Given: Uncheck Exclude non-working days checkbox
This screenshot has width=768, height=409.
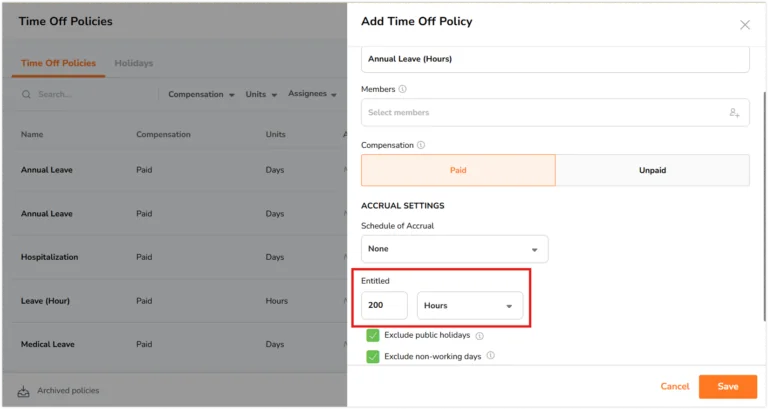Looking at the screenshot, I should [x=373, y=357].
